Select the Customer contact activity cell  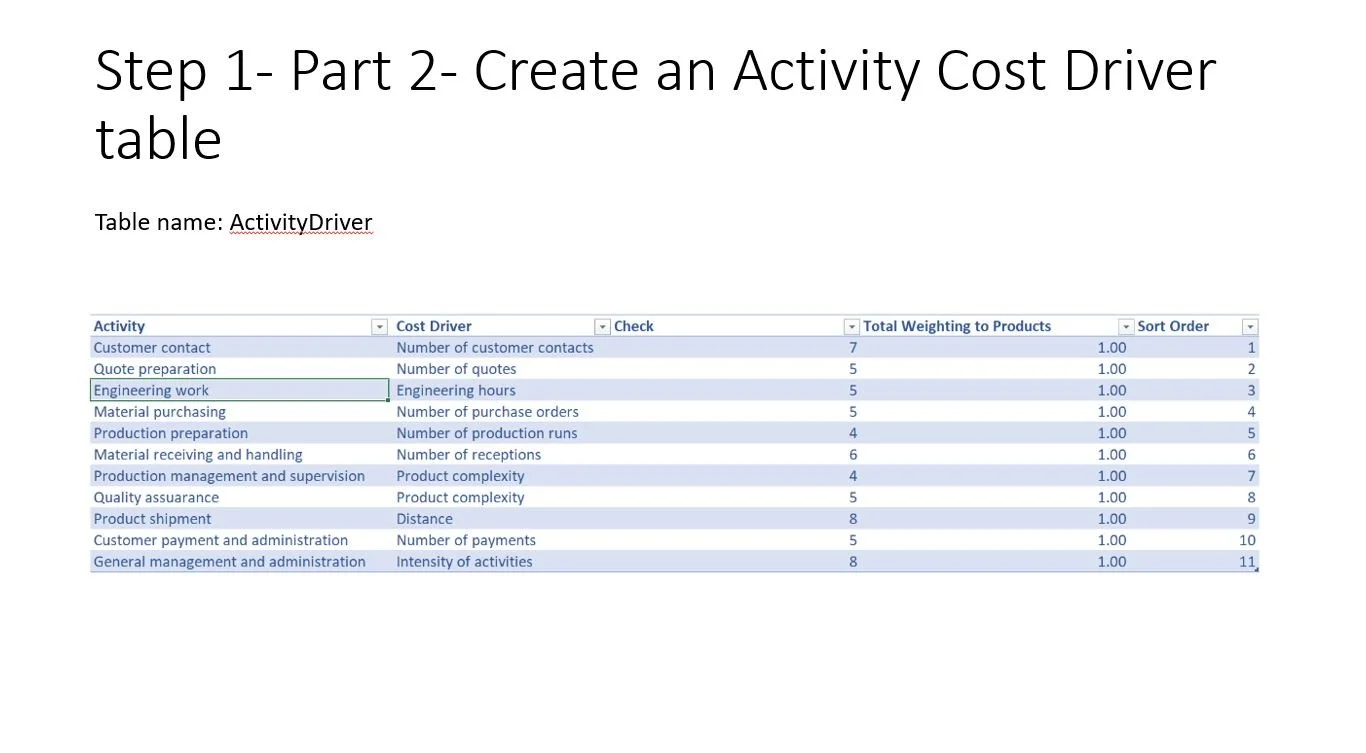[x=152, y=347]
